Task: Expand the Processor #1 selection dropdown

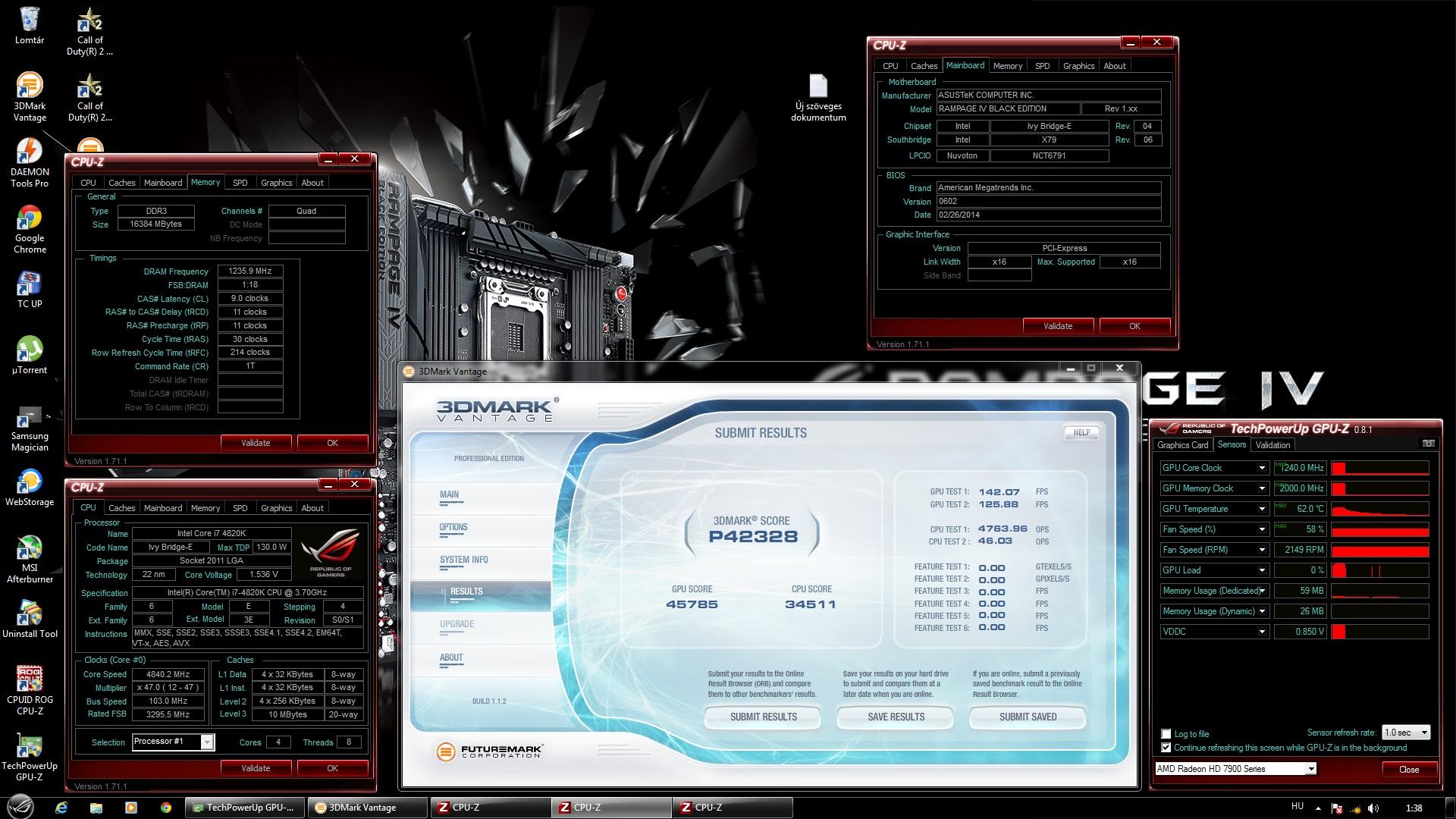Action: pos(207,742)
